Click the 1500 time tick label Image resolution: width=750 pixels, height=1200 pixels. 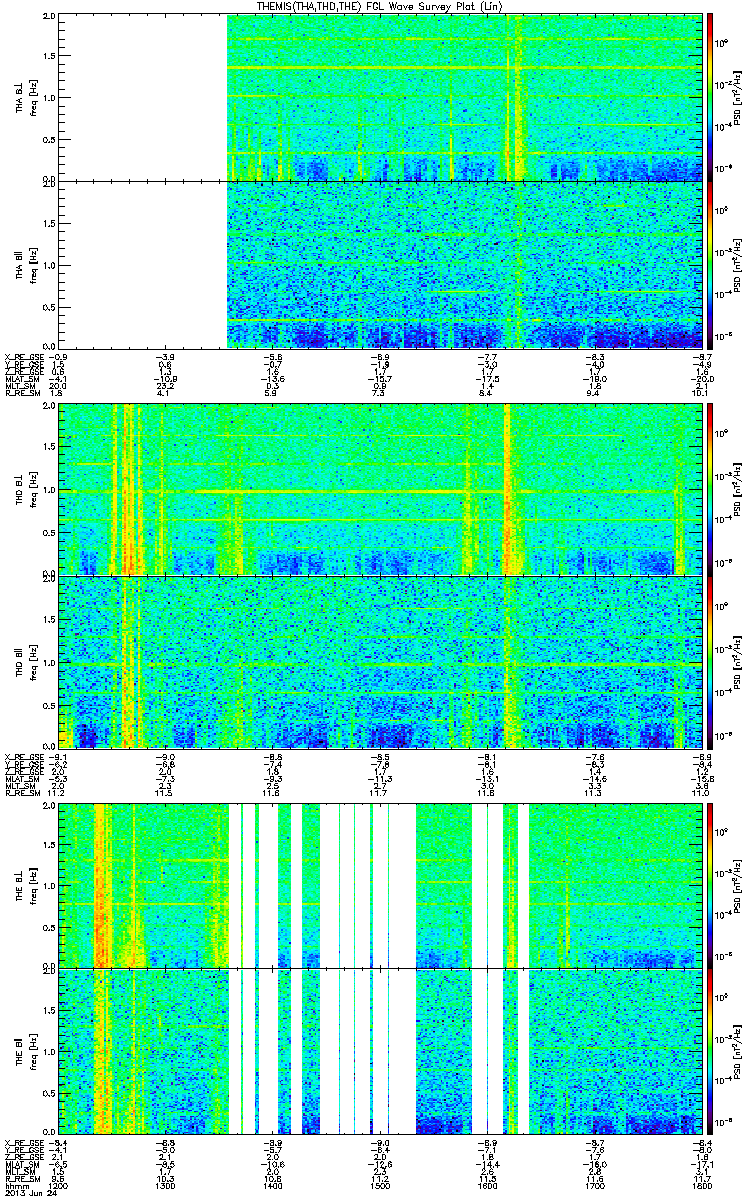click(x=380, y=1186)
